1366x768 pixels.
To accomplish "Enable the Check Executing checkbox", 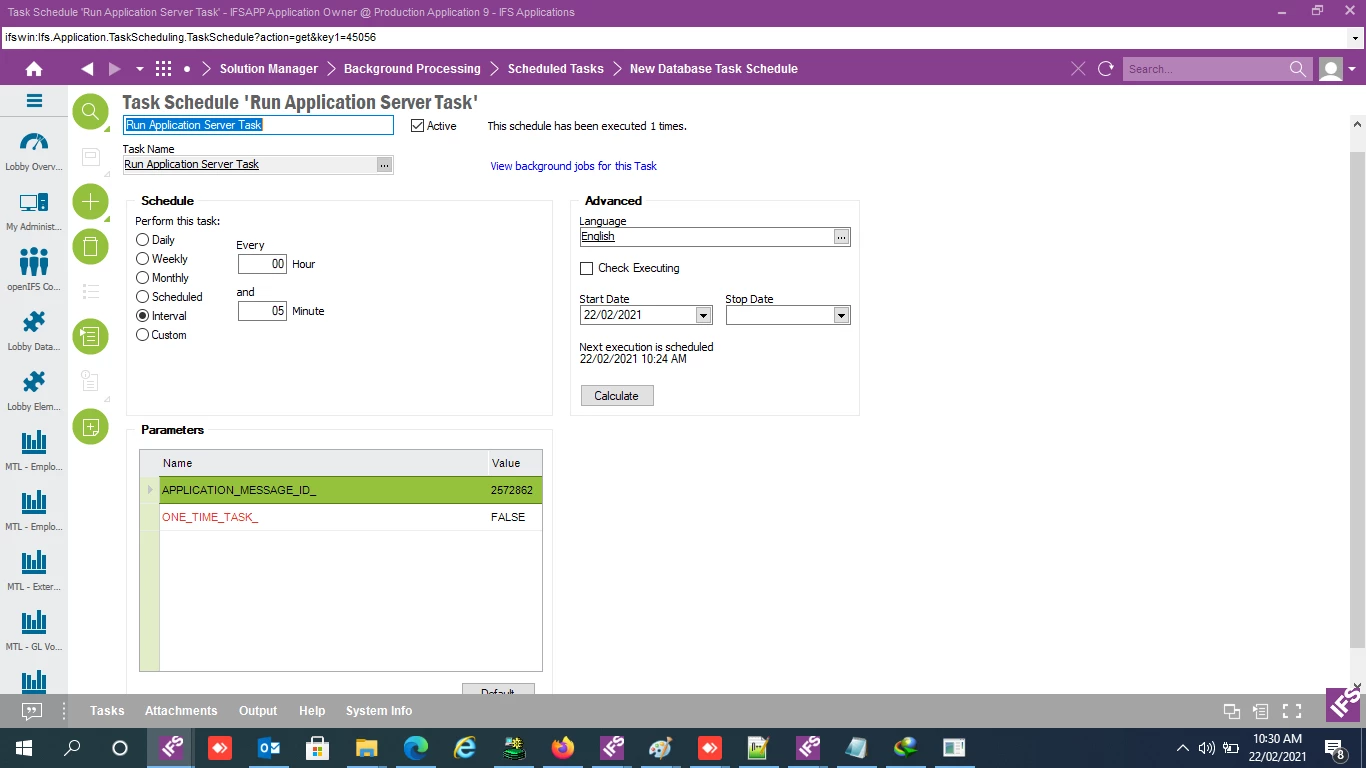I will click(587, 268).
